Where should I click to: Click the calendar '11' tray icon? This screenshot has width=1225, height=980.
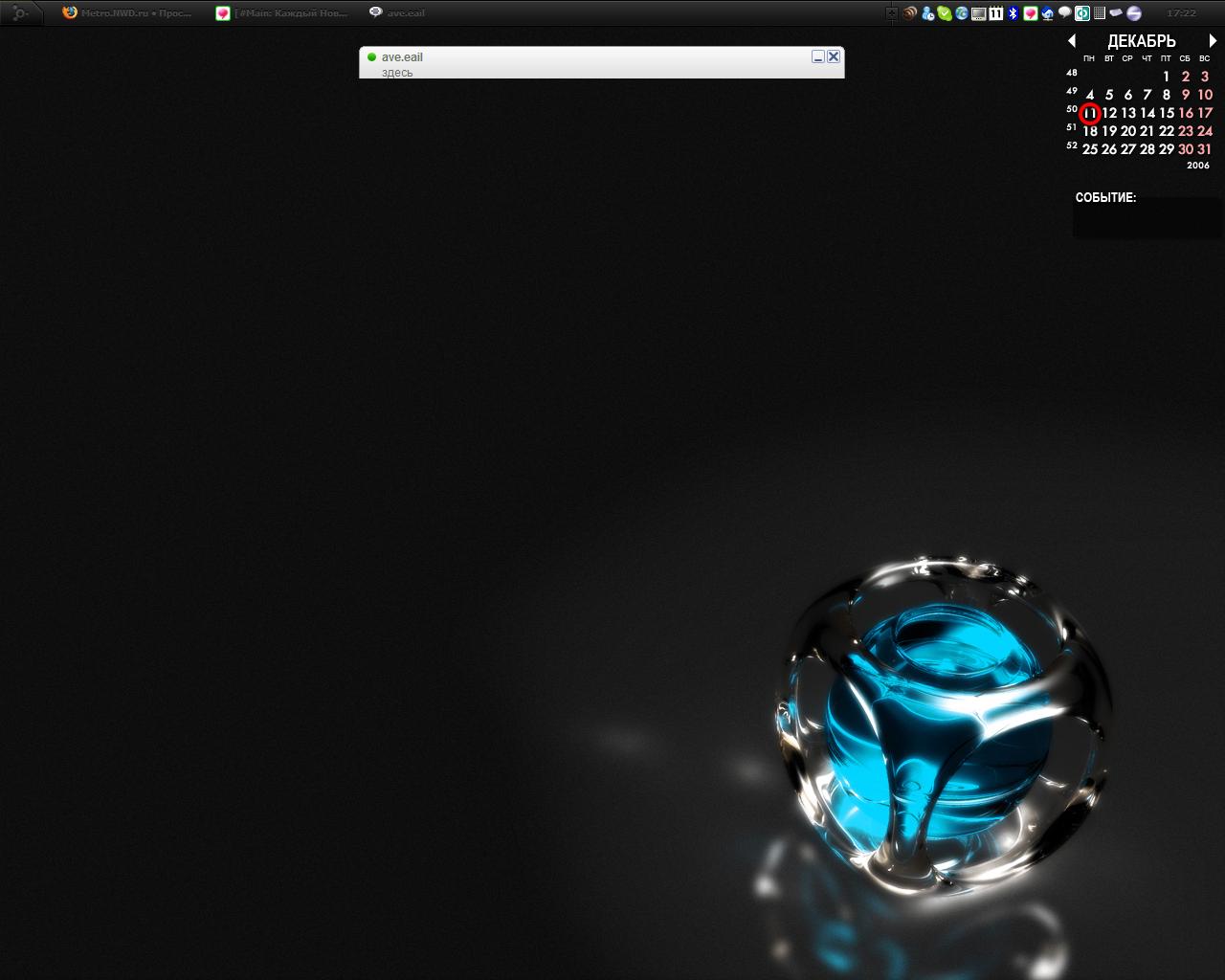coord(995,13)
